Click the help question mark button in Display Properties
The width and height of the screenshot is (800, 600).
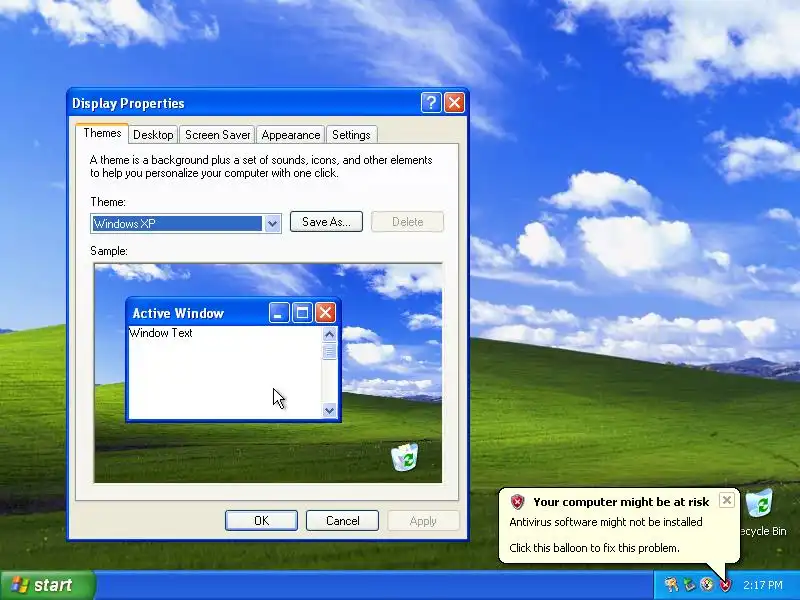(431, 103)
